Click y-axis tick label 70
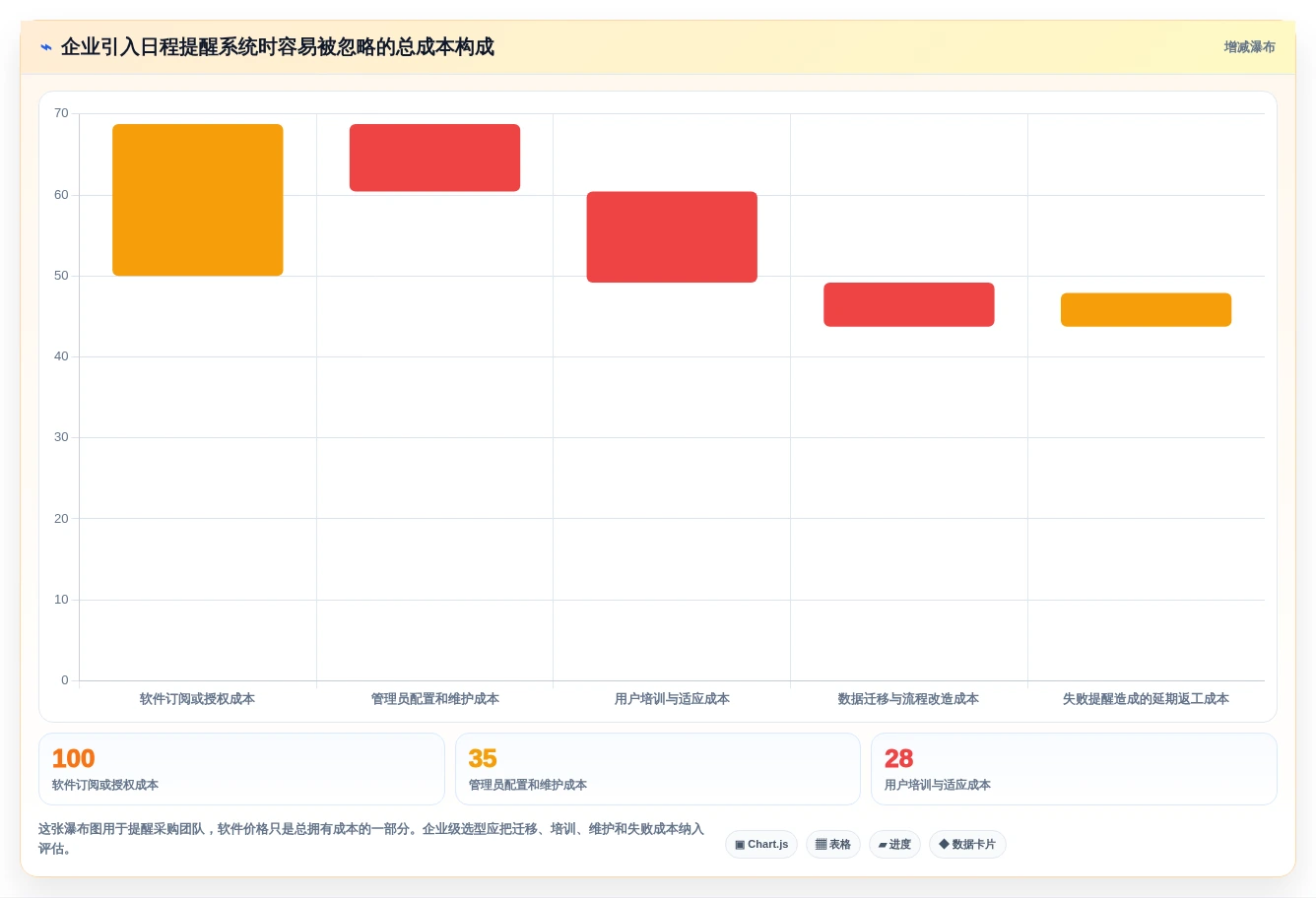The height and width of the screenshot is (898, 1316). pos(61,113)
